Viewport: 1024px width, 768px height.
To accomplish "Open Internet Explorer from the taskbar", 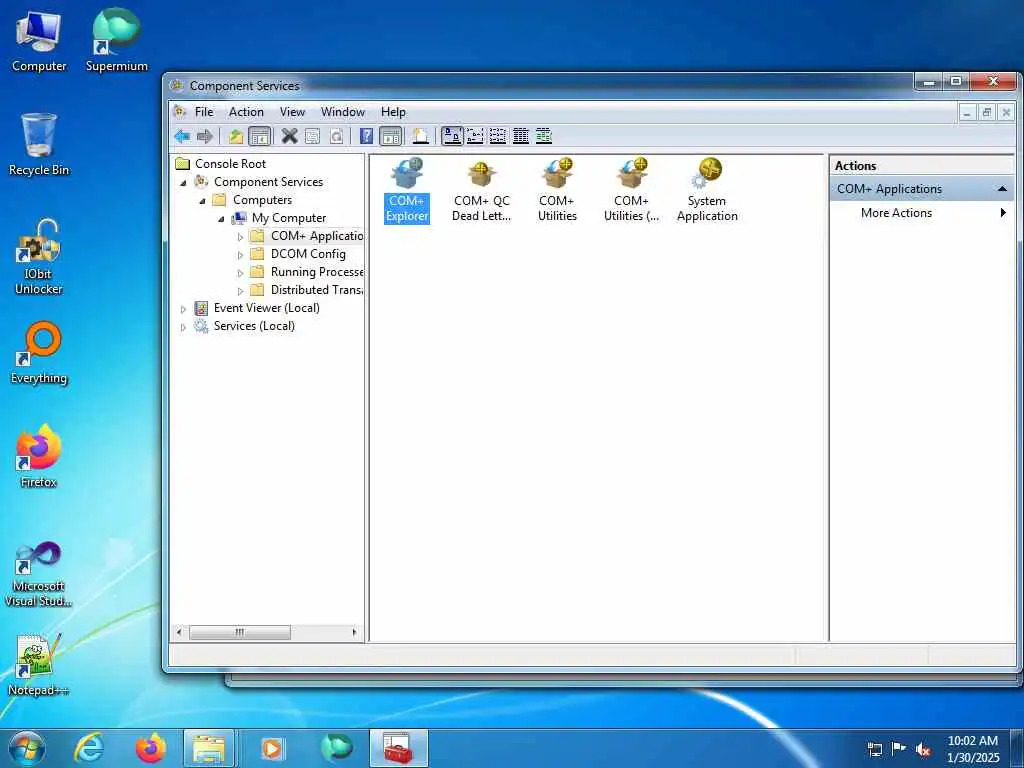I will (x=89, y=748).
